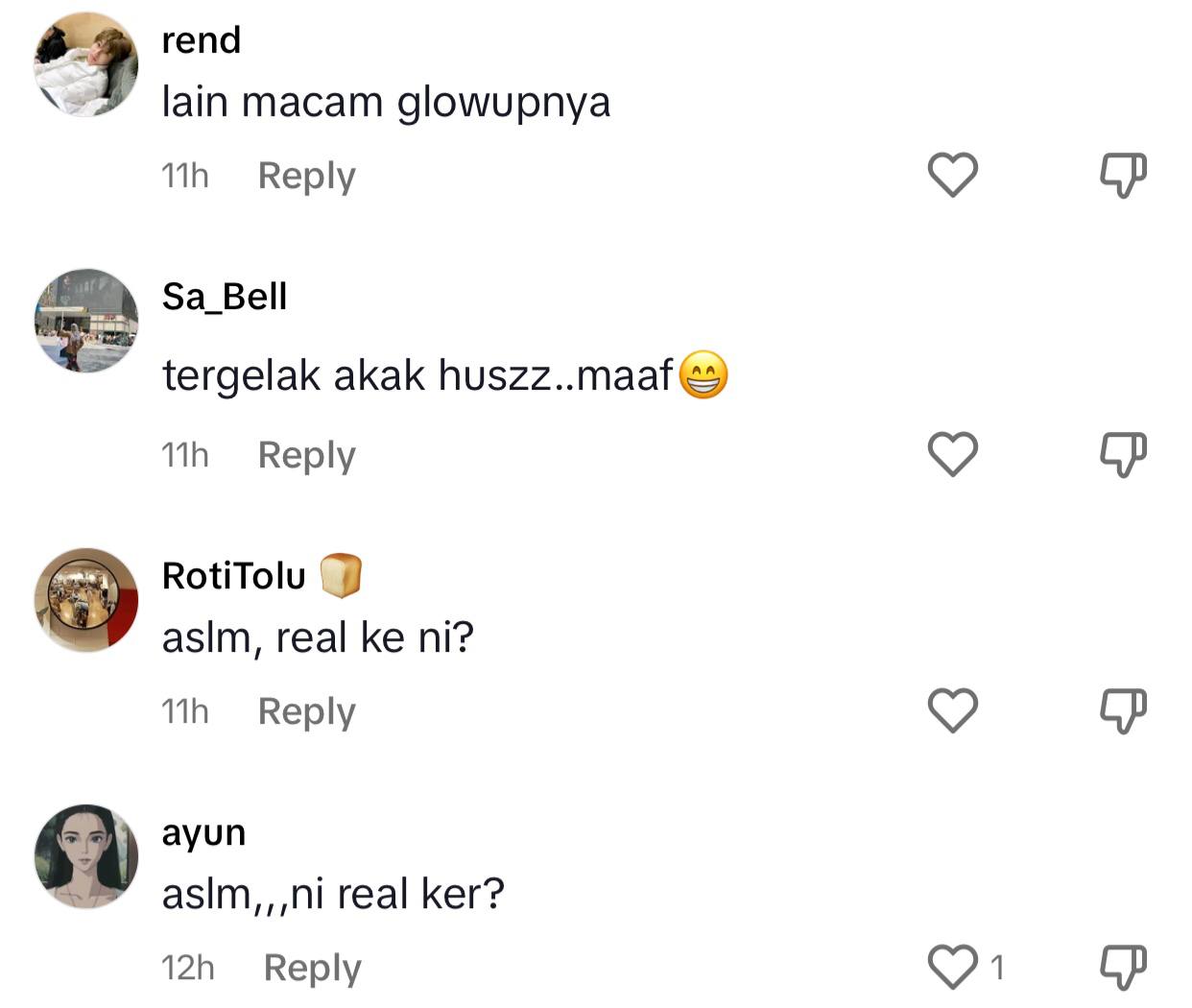Open Sa_Bell's profile picture
The height and width of the screenshot is (1008, 1192).
pyautogui.click(x=86, y=321)
